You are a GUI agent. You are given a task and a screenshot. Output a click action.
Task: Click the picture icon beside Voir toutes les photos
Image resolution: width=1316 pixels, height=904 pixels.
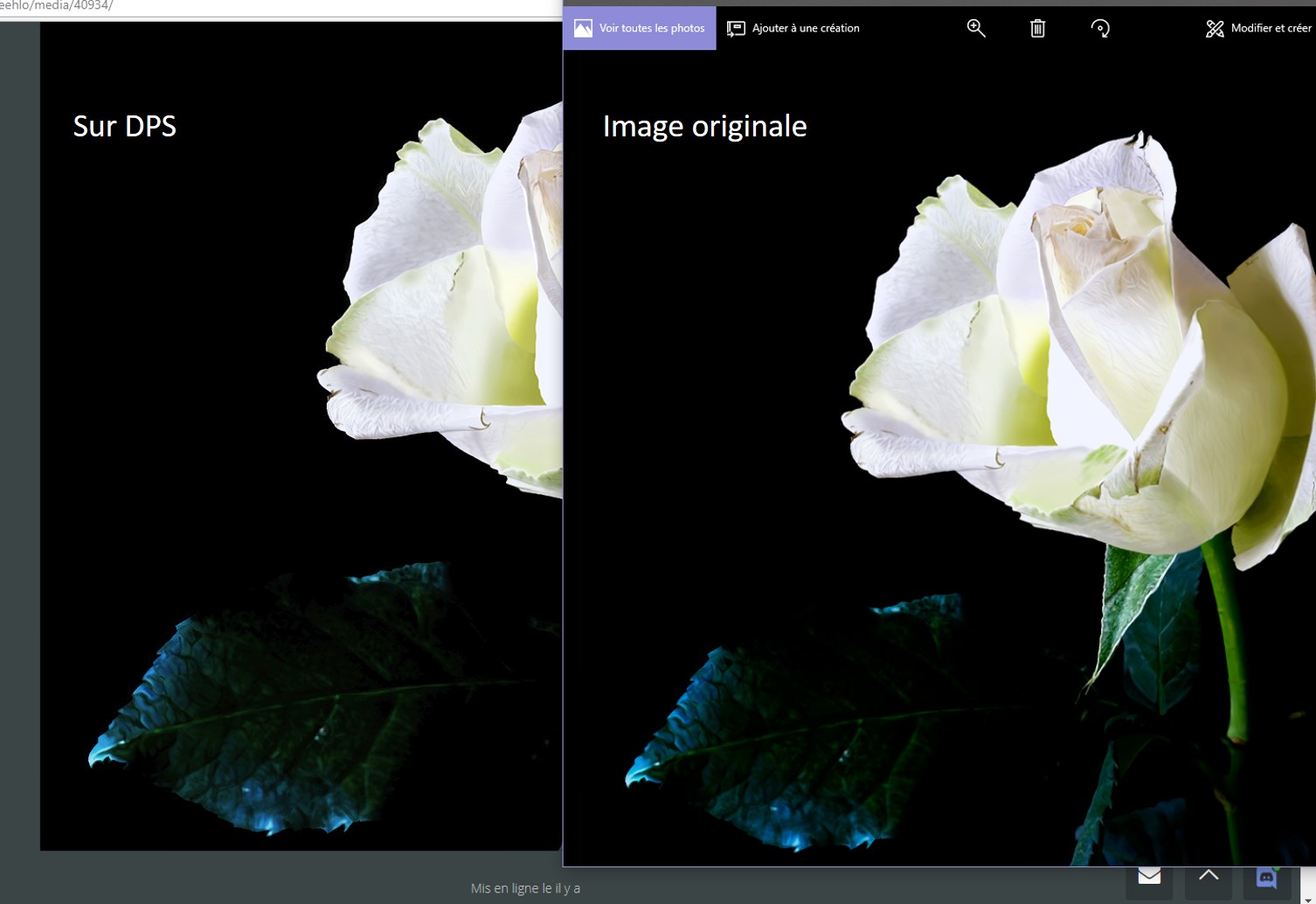[583, 28]
